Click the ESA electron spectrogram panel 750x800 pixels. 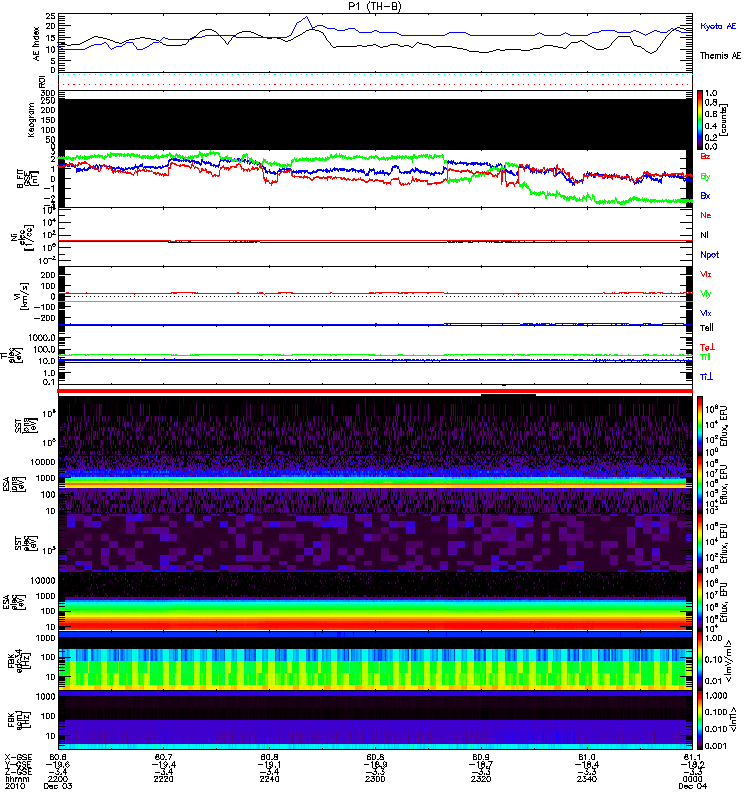pyautogui.click(x=375, y=602)
